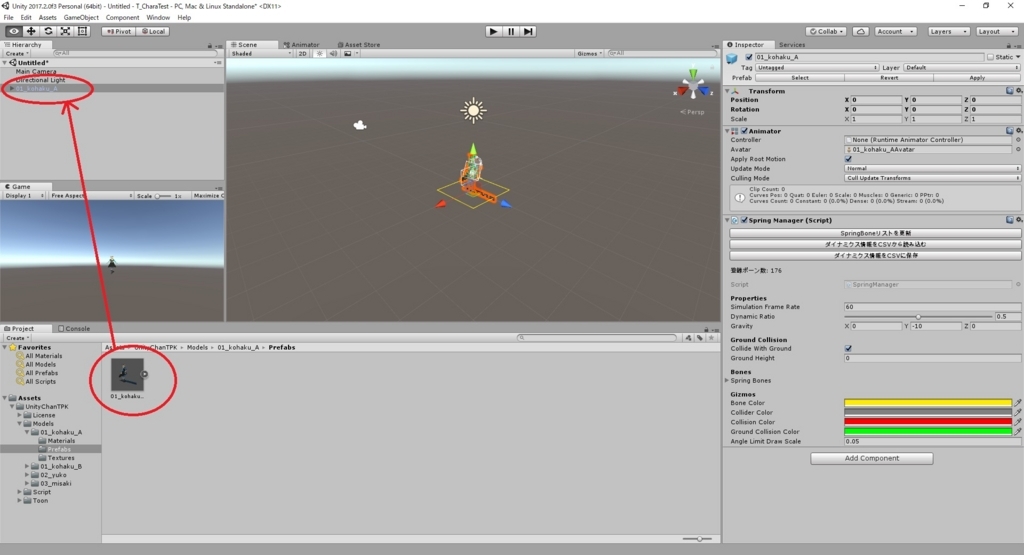The image size is (1024, 555).
Task: Open scene effects image icon
Action: [348, 54]
